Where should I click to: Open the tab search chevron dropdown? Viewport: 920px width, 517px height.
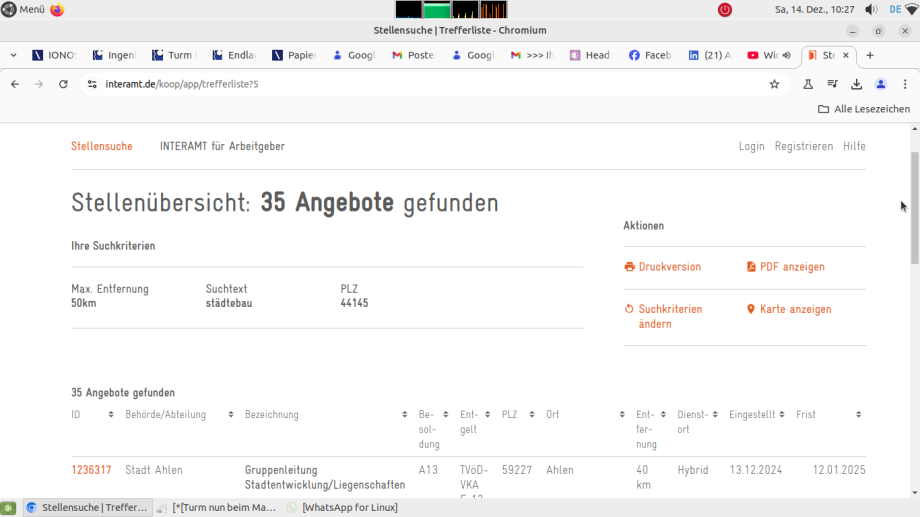point(13,55)
